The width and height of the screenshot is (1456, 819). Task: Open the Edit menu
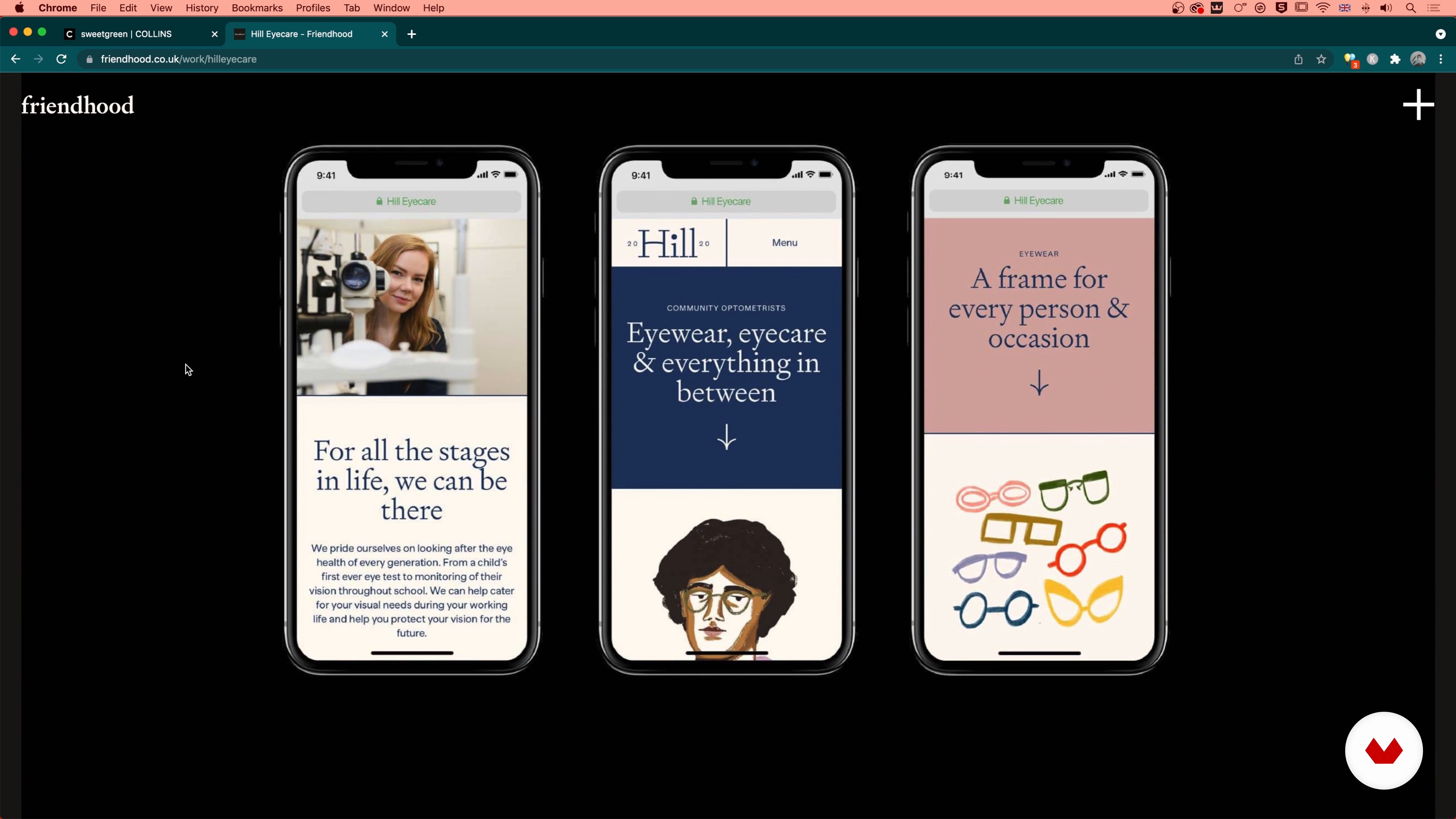(x=128, y=8)
